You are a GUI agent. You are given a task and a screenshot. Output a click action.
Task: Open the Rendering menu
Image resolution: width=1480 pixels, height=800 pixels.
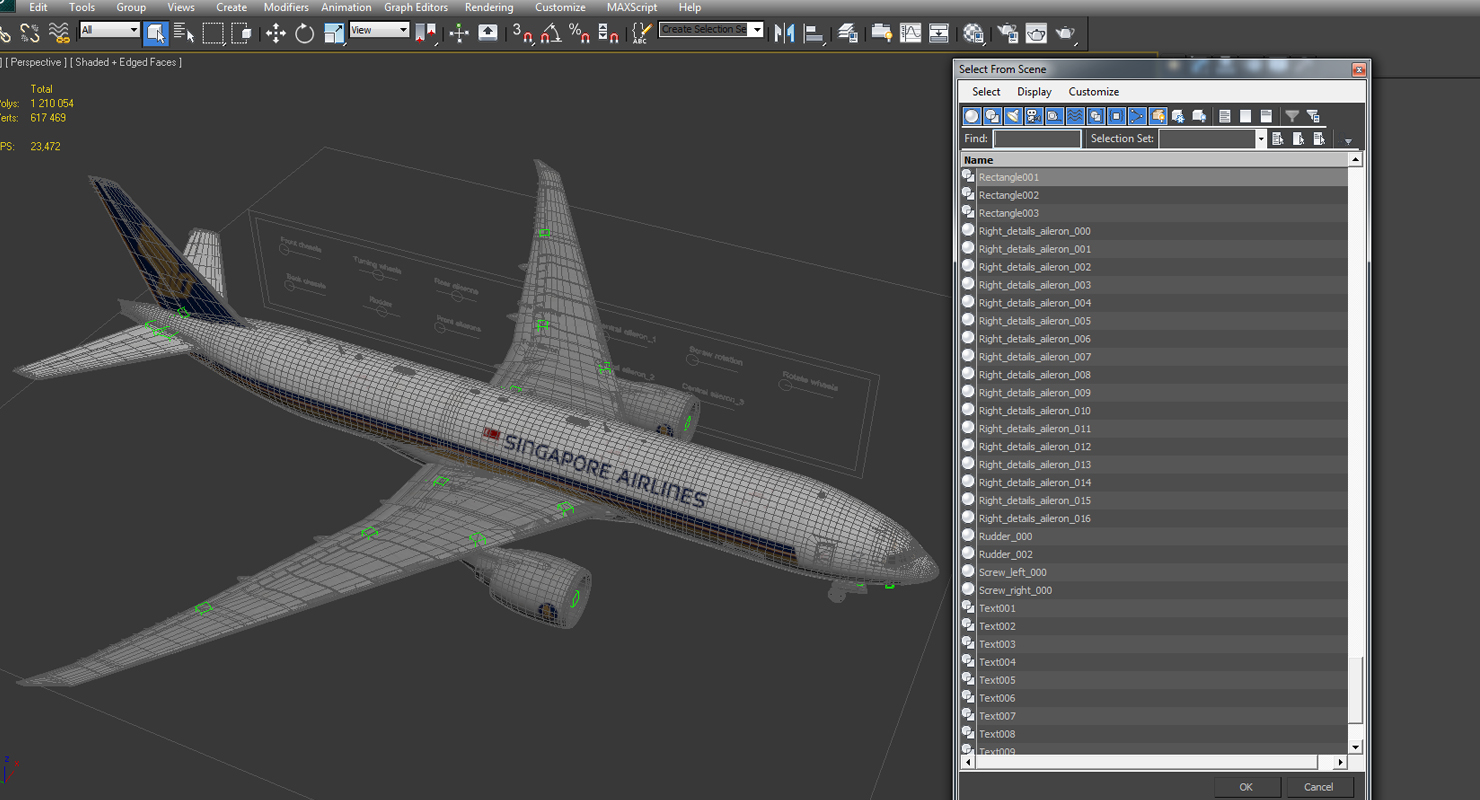(489, 7)
